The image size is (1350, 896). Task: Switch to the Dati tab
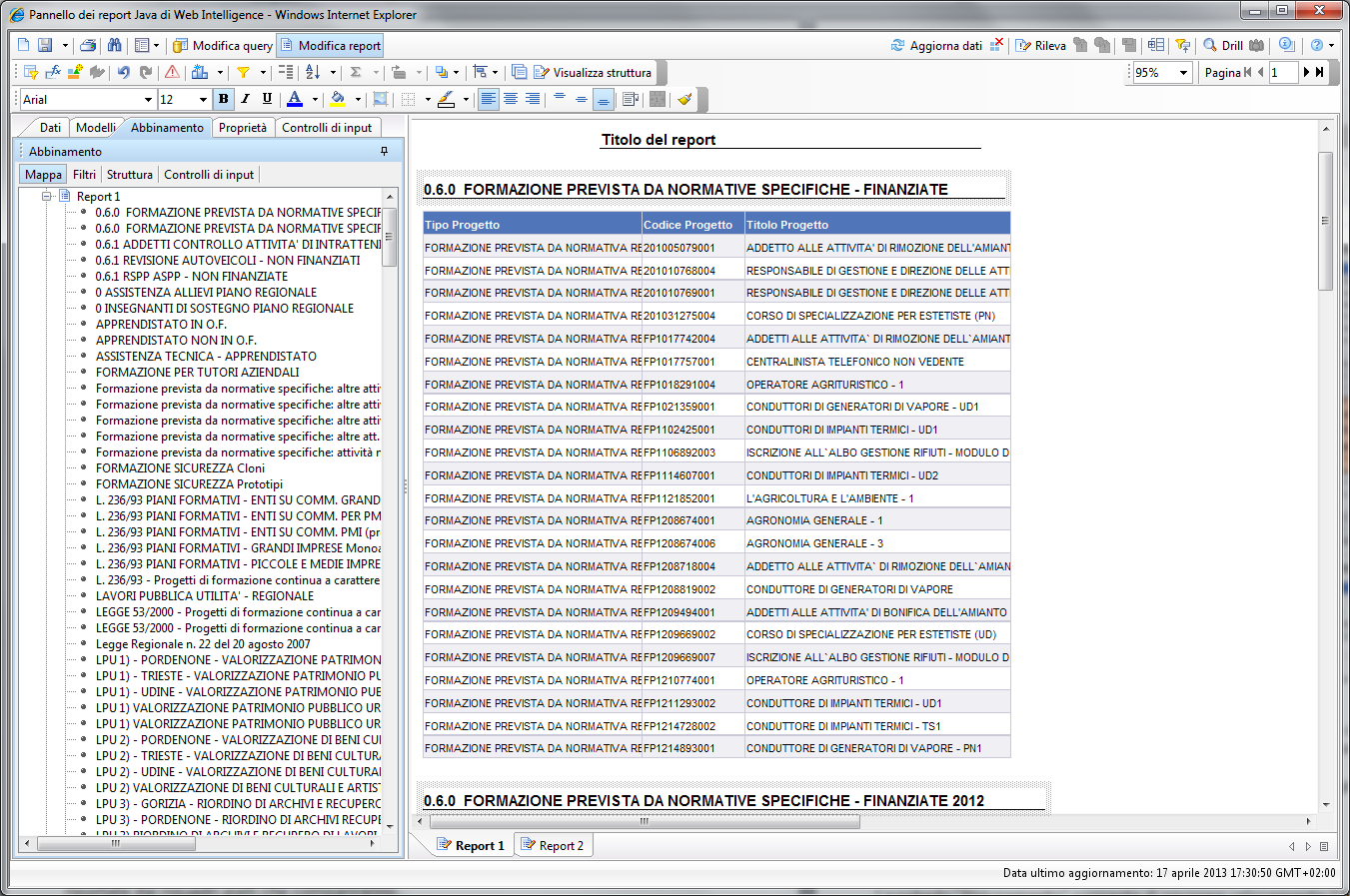(x=50, y=128)
